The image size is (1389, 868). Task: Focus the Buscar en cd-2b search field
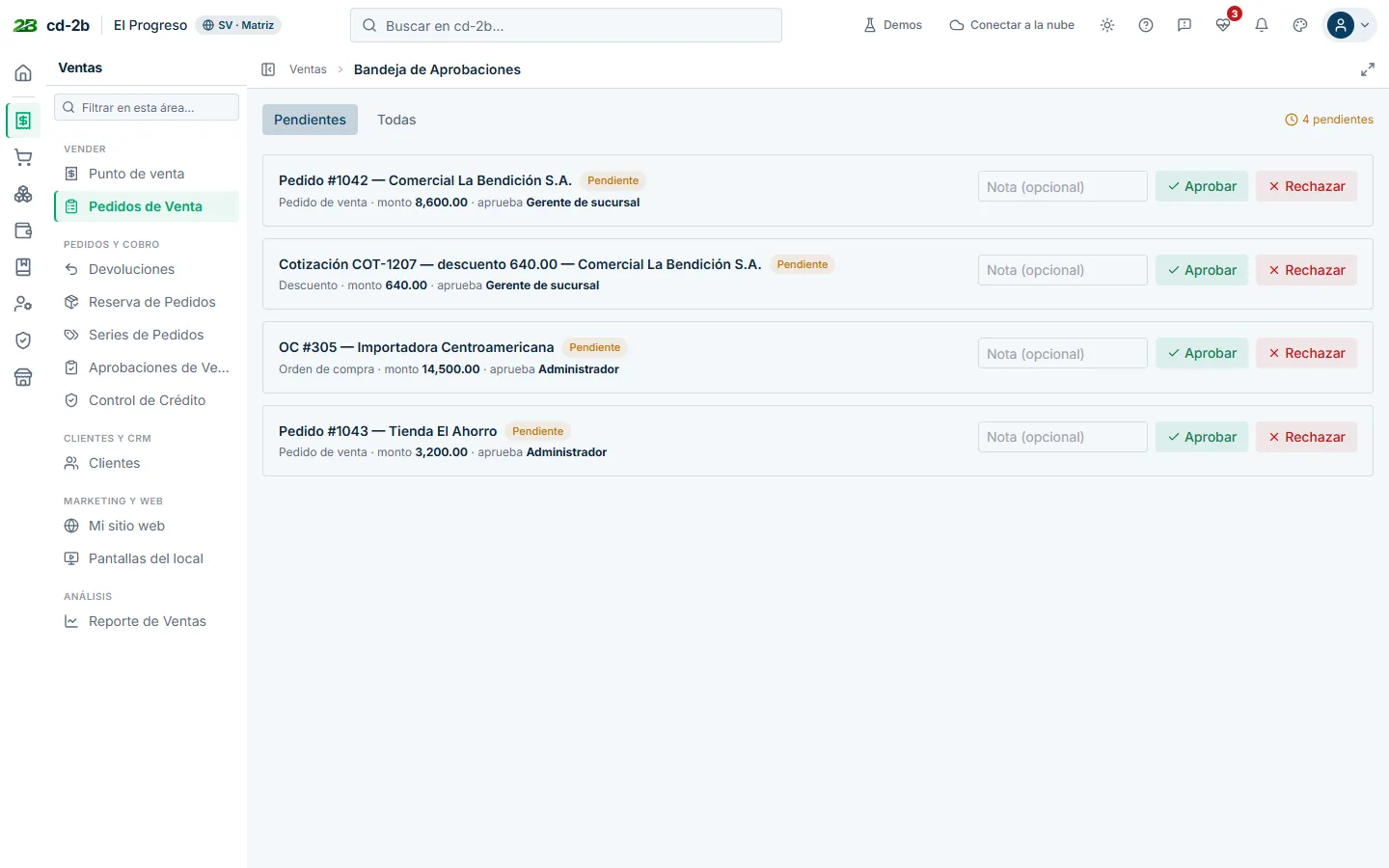pyautogui.click(x=566, y=25)
